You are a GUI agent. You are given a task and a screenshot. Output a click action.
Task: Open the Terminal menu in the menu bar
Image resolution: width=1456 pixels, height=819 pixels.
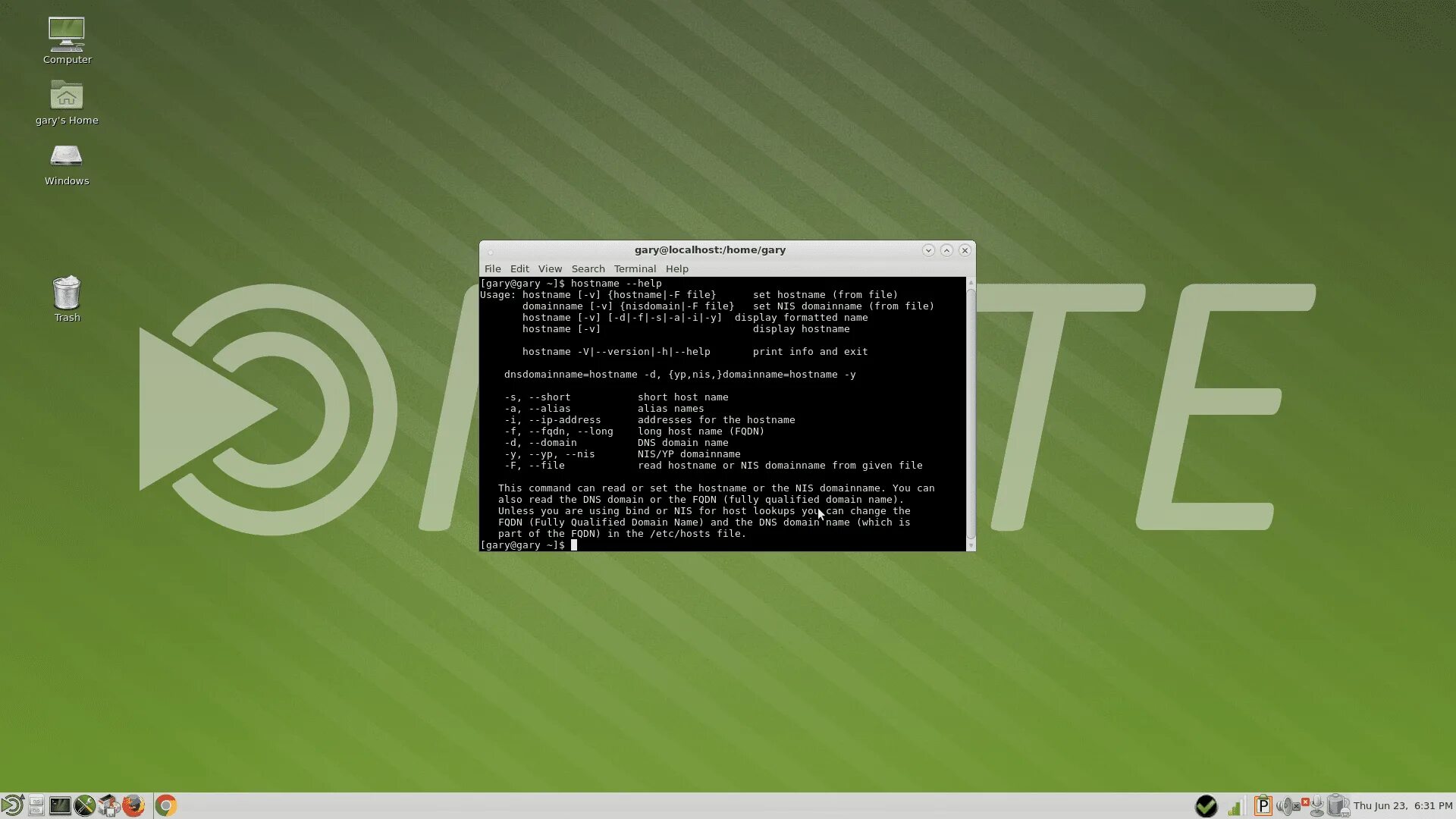635,268
